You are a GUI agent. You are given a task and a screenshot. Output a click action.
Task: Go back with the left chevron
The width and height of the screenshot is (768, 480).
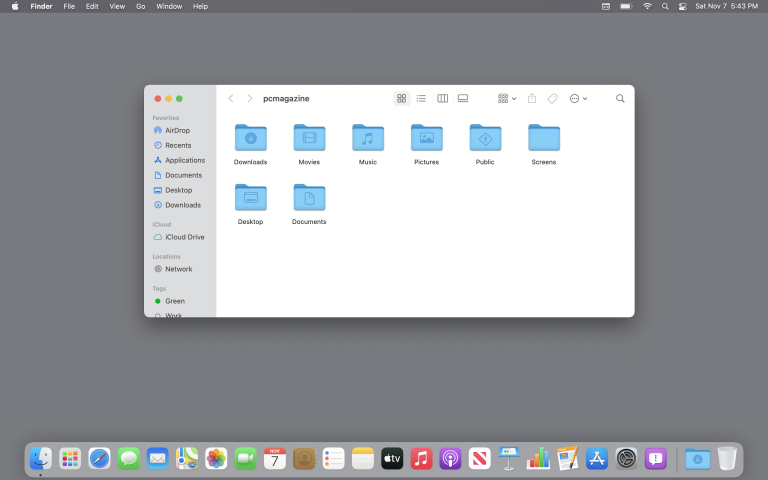[231, 99]
